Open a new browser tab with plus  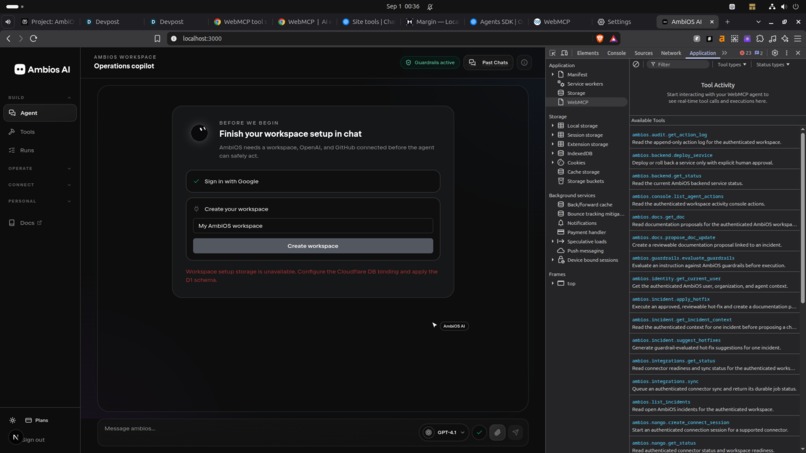[727, 22]
